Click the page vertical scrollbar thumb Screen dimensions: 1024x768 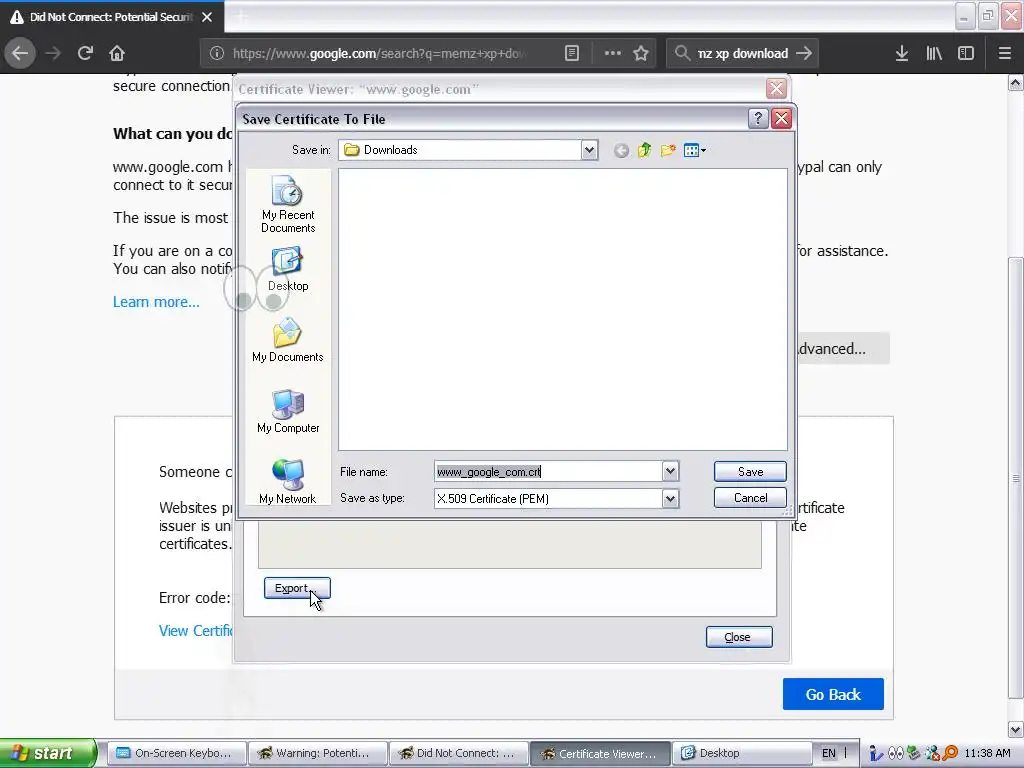pos(1016,478)
